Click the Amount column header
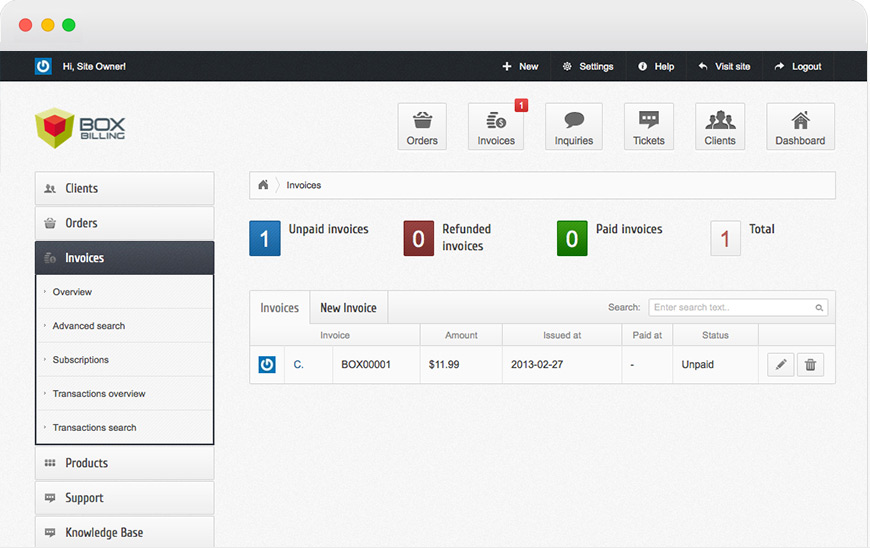The height and width of the screenshot is (548, 870). tap(461, 335)
